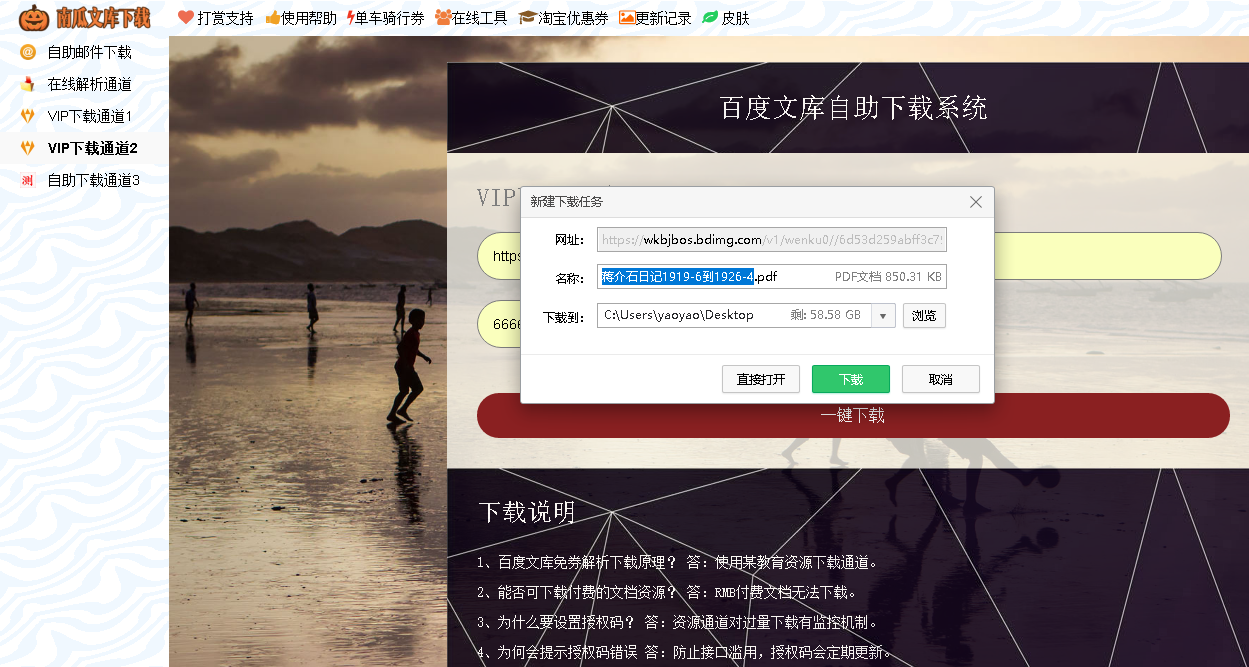Click the green 下载 button
Image resolution: width=1249 pixels, height=667 pixels.
pyautogui.click(x=851, y=379)
